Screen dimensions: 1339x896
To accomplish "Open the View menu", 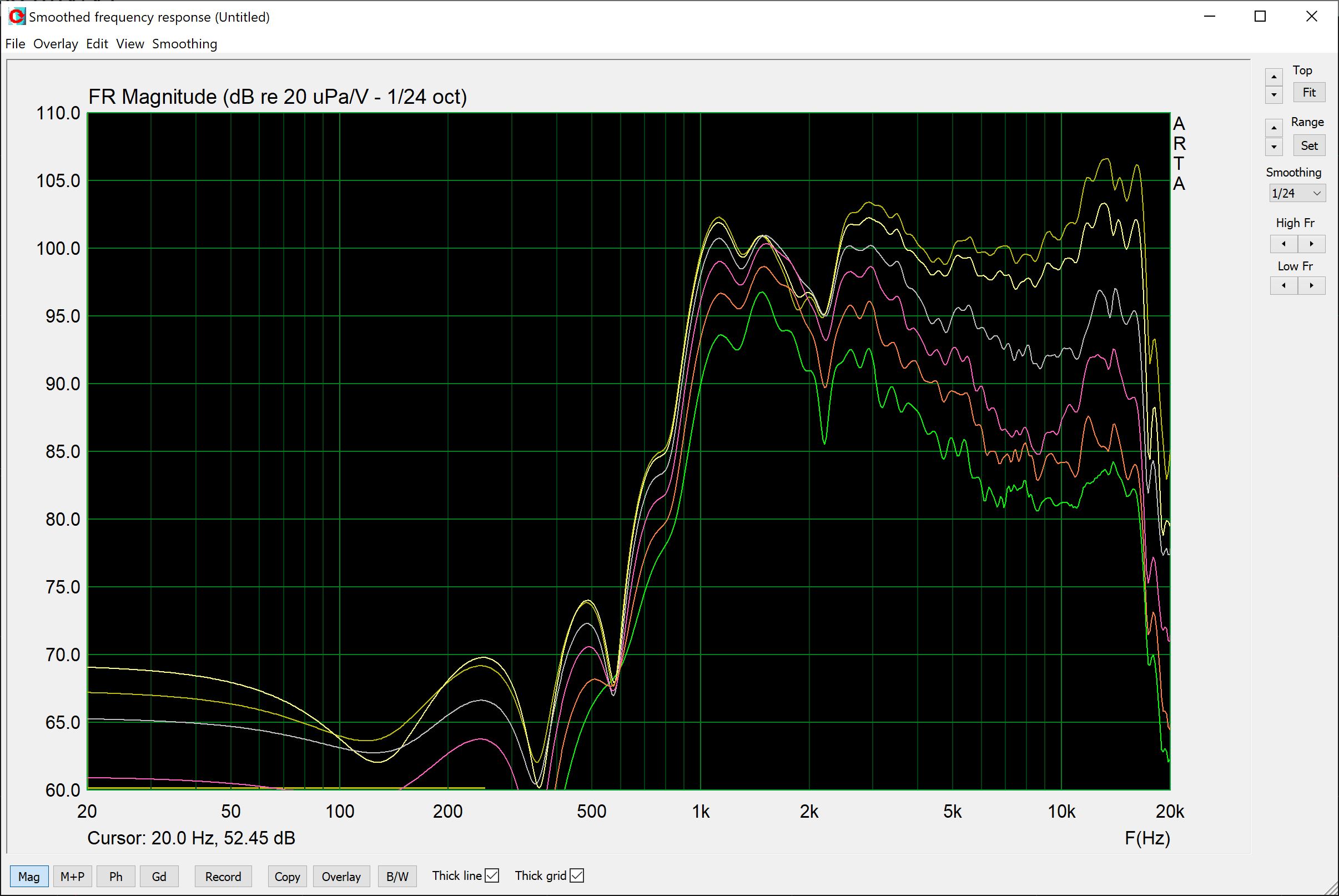I will 130,44.
